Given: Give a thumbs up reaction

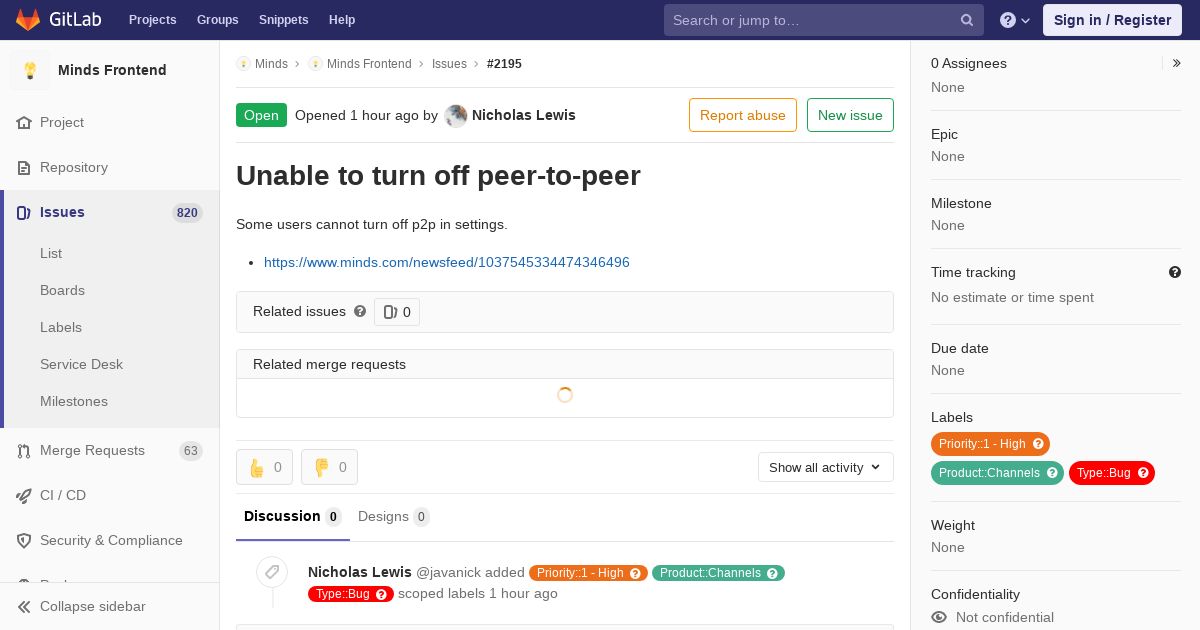Looking at the screenshot, I should (265, 467).
